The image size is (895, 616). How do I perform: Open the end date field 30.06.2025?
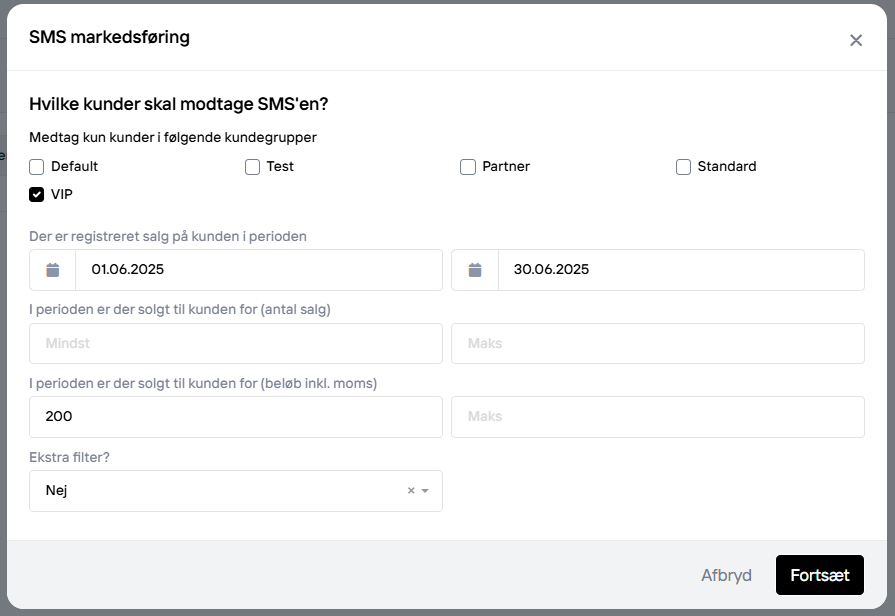pyautogui.click(x=682, y=270)
